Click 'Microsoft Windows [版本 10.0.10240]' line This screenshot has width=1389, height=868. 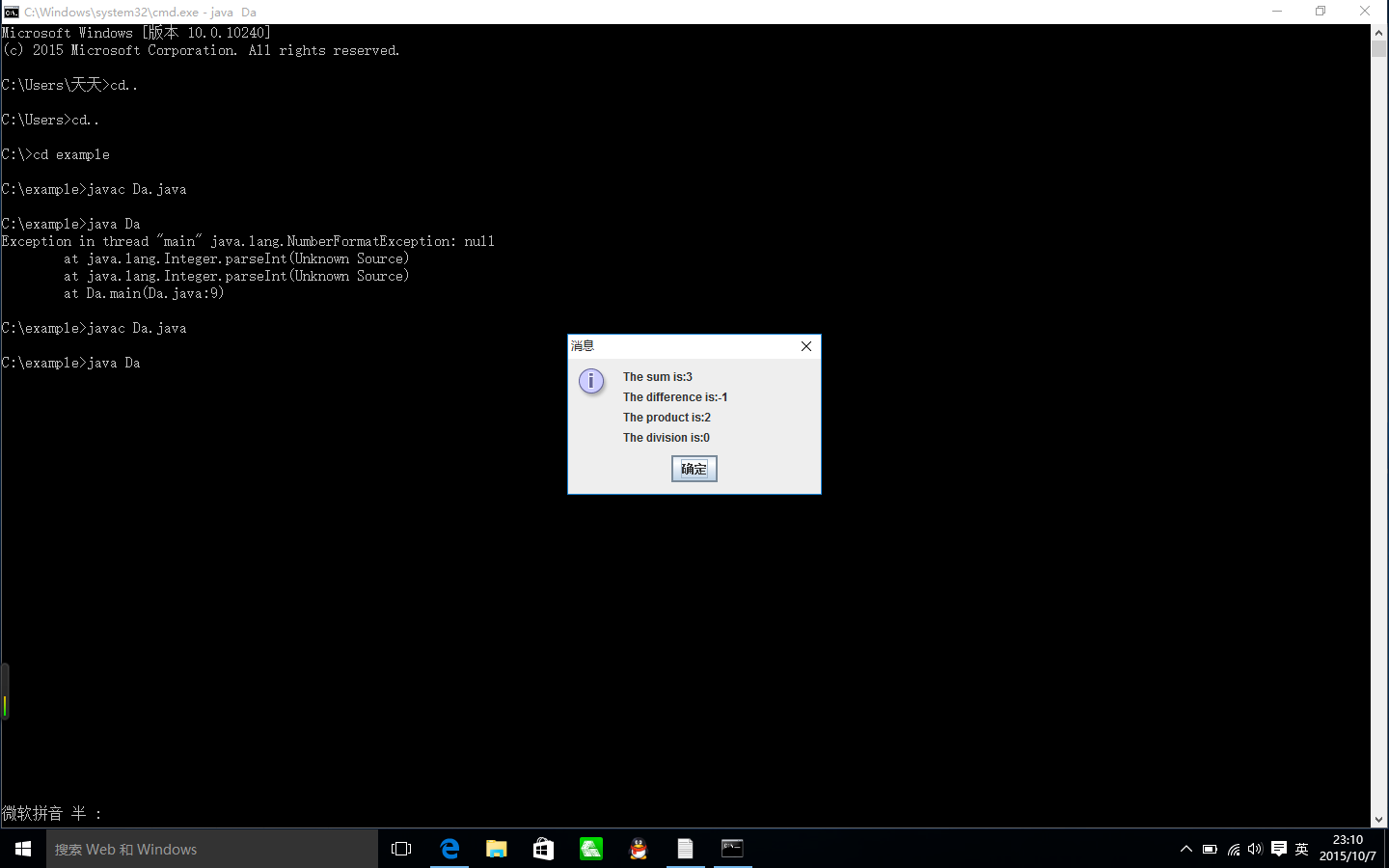point(136,33)
